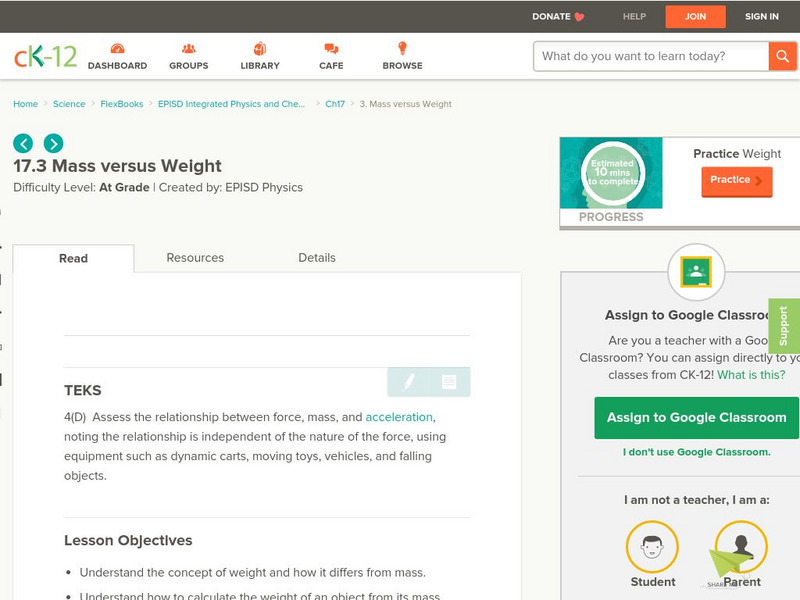Click the FlexBooks breadcrumb link
Screen dimensions: 800x600
click(121, 104)
